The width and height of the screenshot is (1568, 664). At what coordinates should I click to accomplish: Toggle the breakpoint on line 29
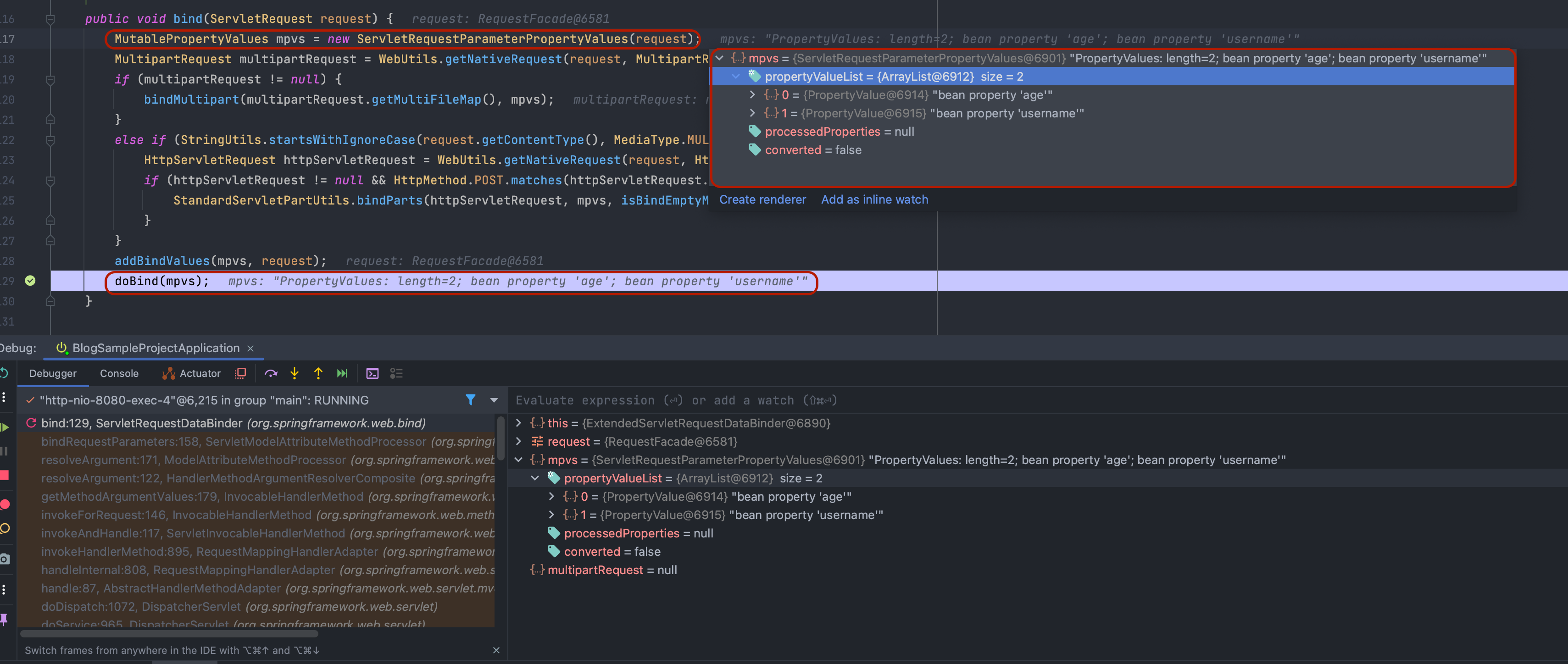click(30, 281)
